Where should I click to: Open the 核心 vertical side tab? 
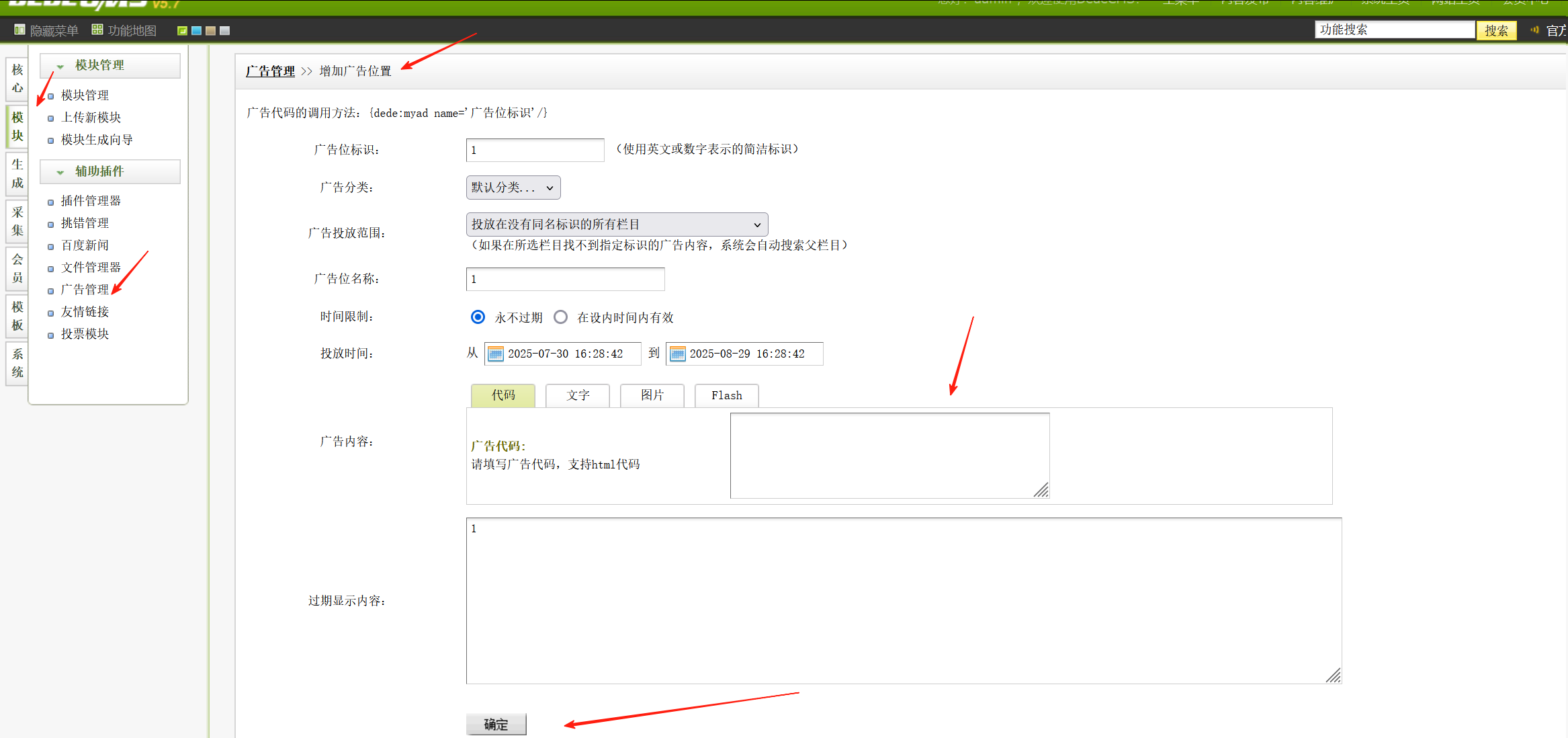pyautogui.click(x=17, y=79)
